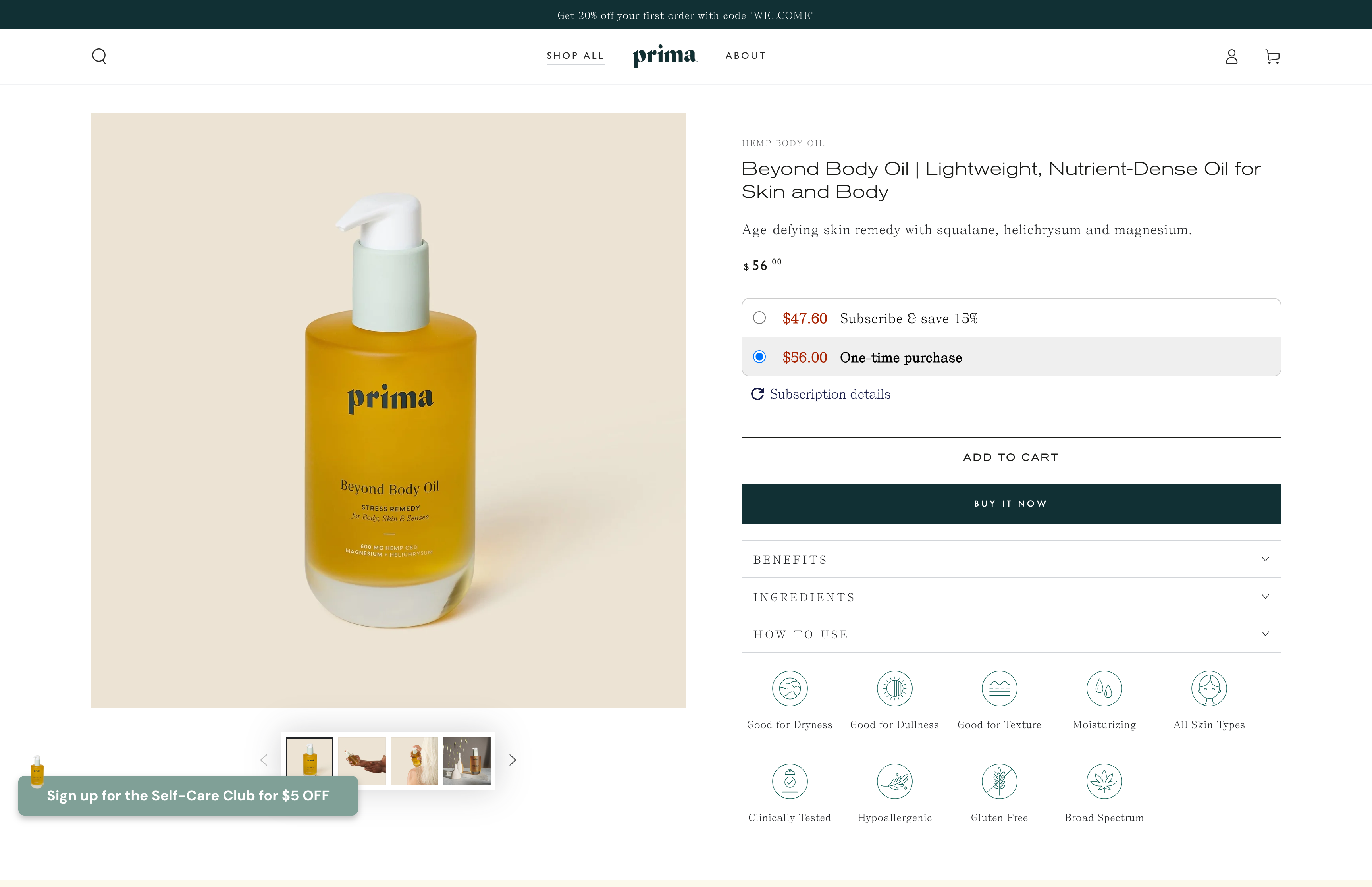Open the ABOUT page

coord(746,56)
